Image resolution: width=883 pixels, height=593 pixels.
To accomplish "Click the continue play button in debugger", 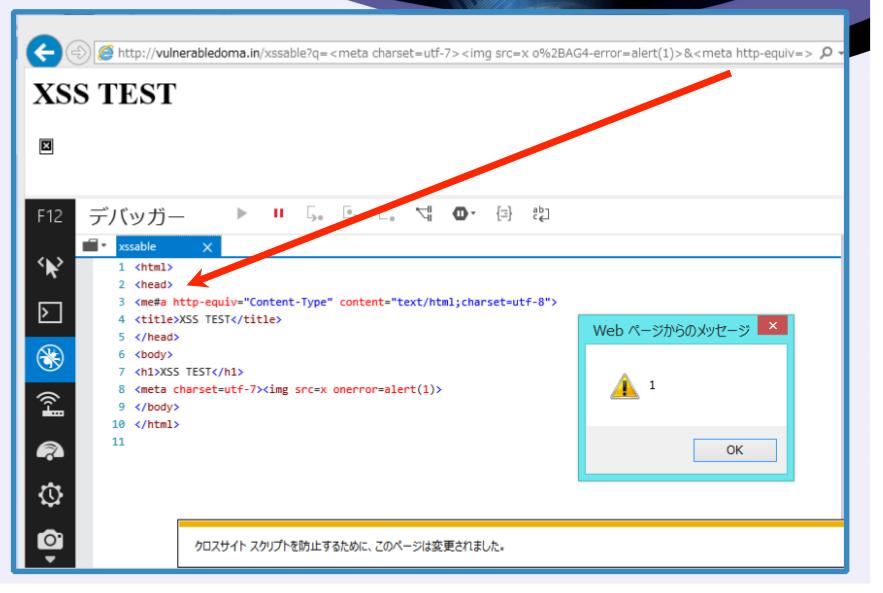I will 242,213.
